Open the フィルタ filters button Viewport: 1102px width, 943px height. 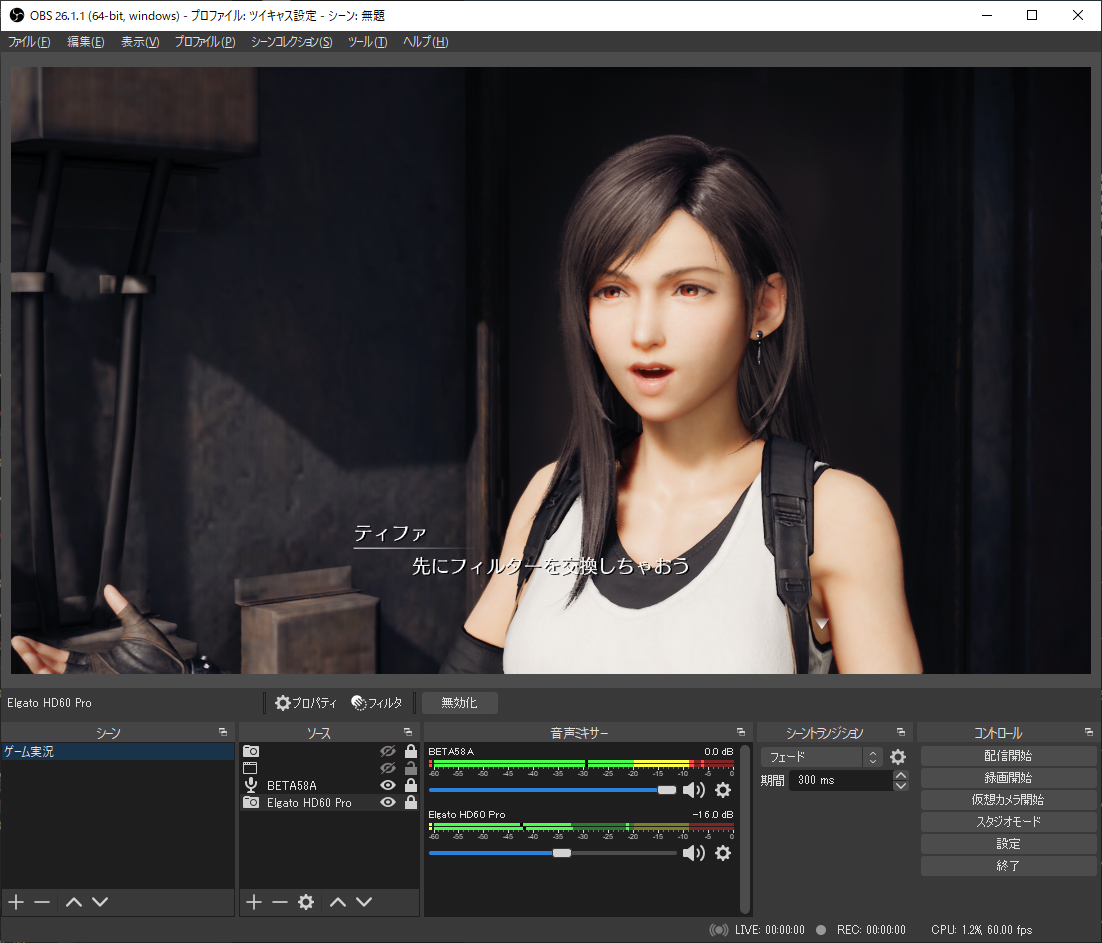pyautogui.click(x=377, y=703)
